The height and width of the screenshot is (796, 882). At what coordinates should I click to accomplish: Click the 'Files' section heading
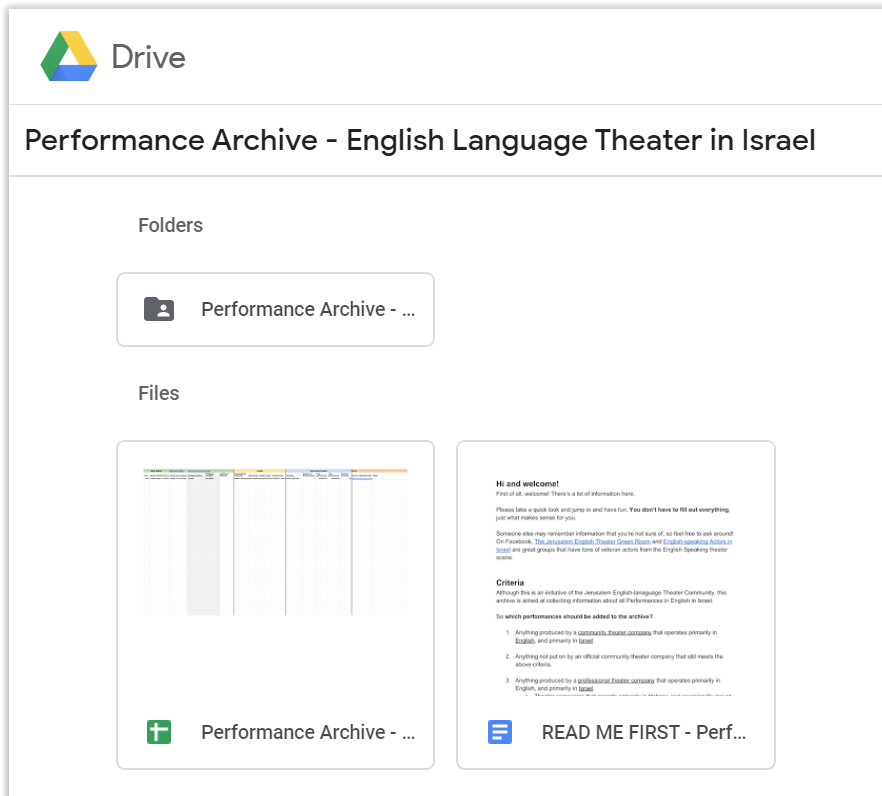[x=158, y=393]
